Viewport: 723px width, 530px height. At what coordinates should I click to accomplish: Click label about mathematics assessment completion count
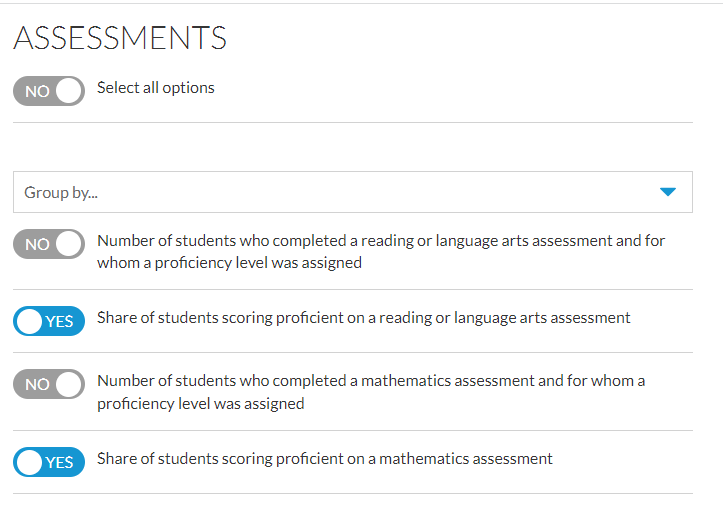point(371,392)
